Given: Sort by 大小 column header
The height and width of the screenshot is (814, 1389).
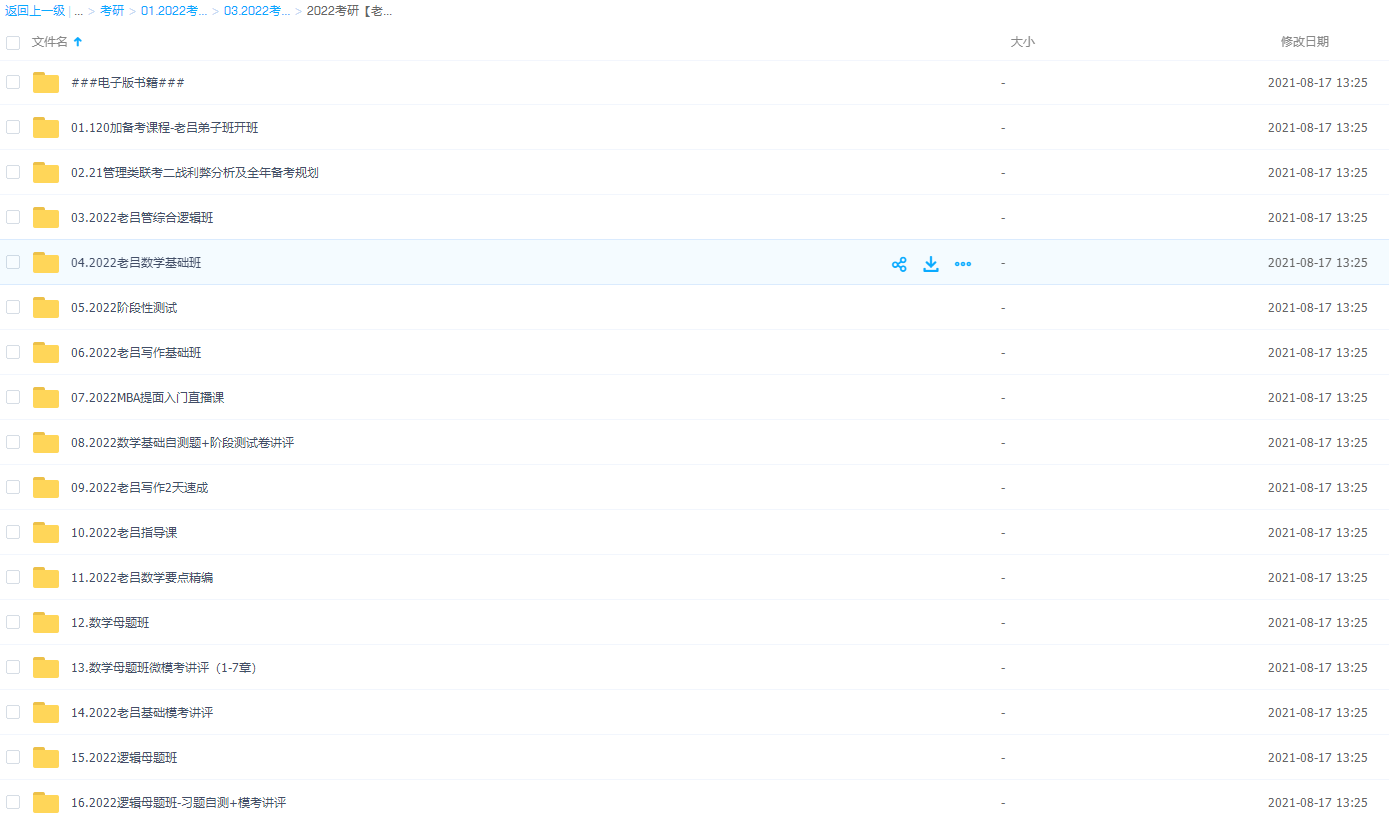Looking at the screenshot, I should tap(1022, 42).
